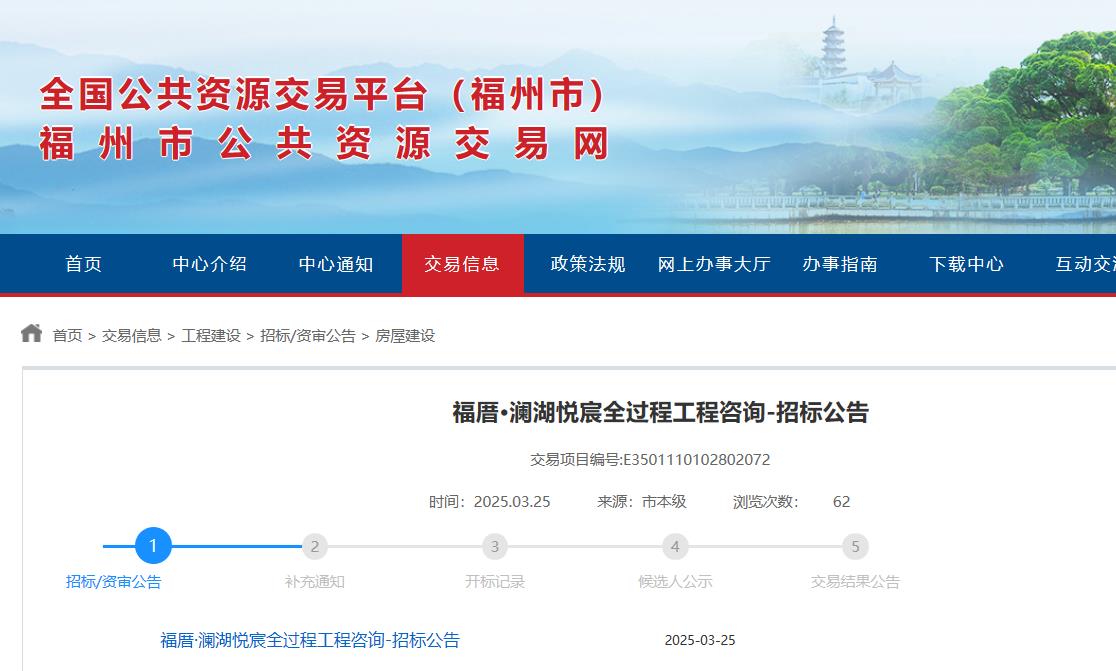Viewport: 1116px width, 671px height.
Task: Select step 1 circle in progress tracker
Action: pyautogui.click(x=153, y=546)
